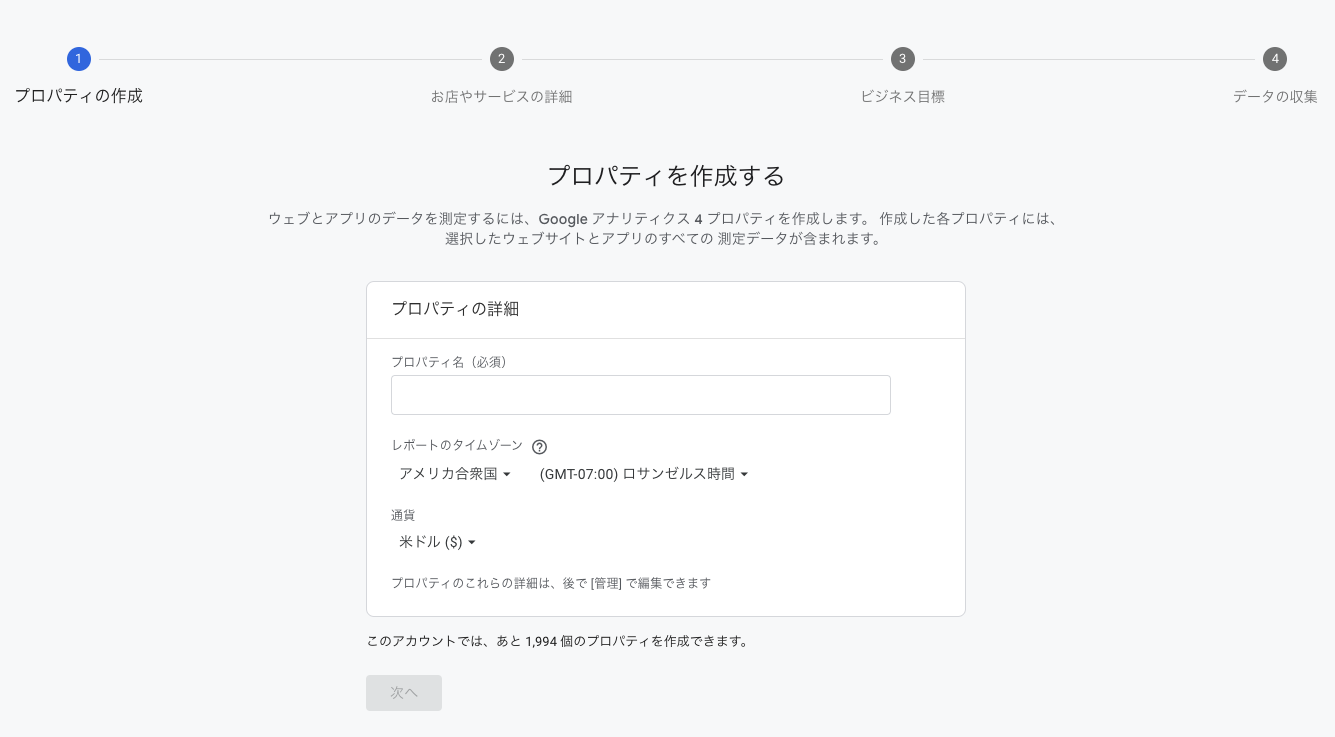Select the お店やサービスの詳細 step label

coord(502,97)
